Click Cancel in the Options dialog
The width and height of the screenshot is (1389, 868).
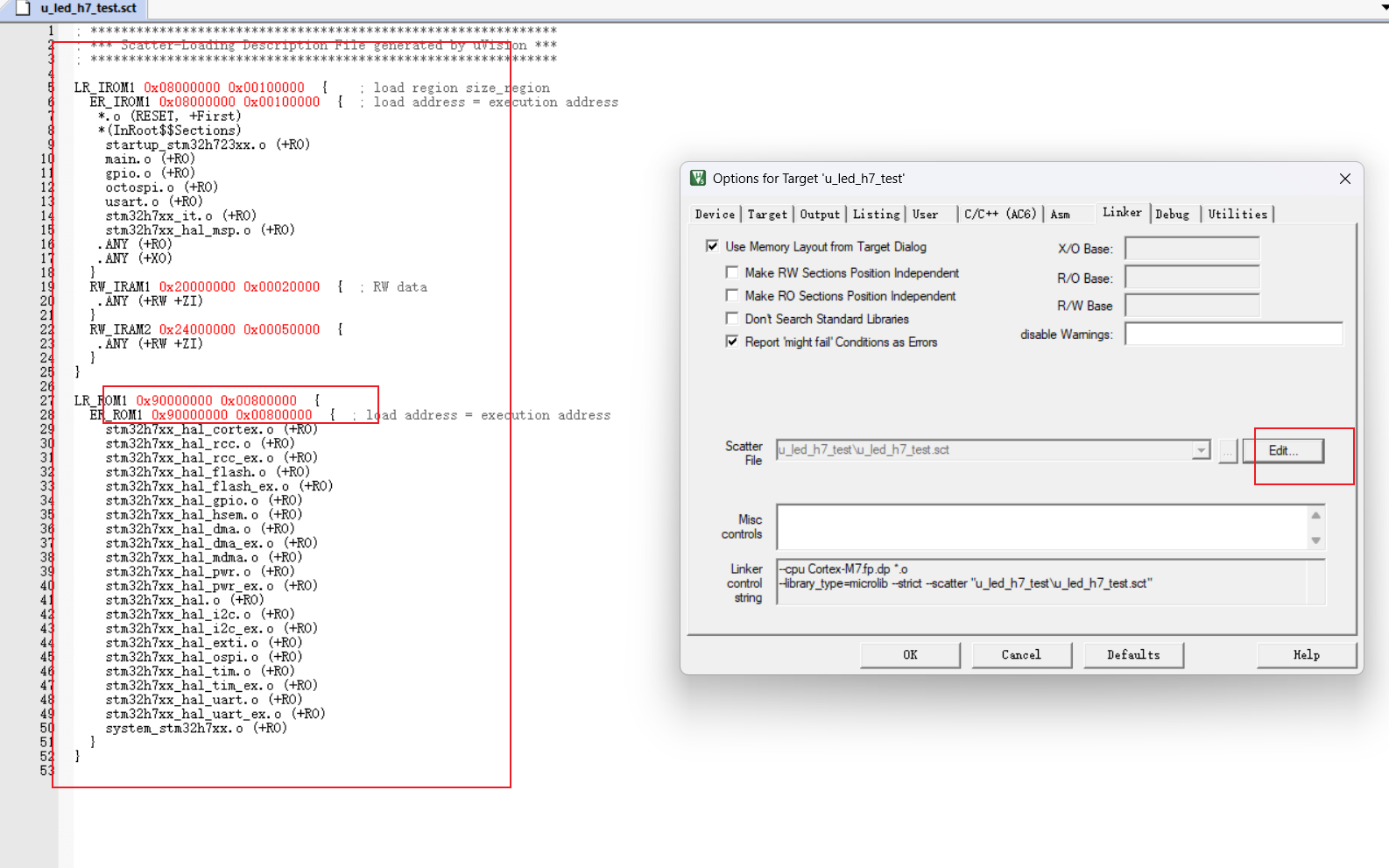click(1021, 655)
